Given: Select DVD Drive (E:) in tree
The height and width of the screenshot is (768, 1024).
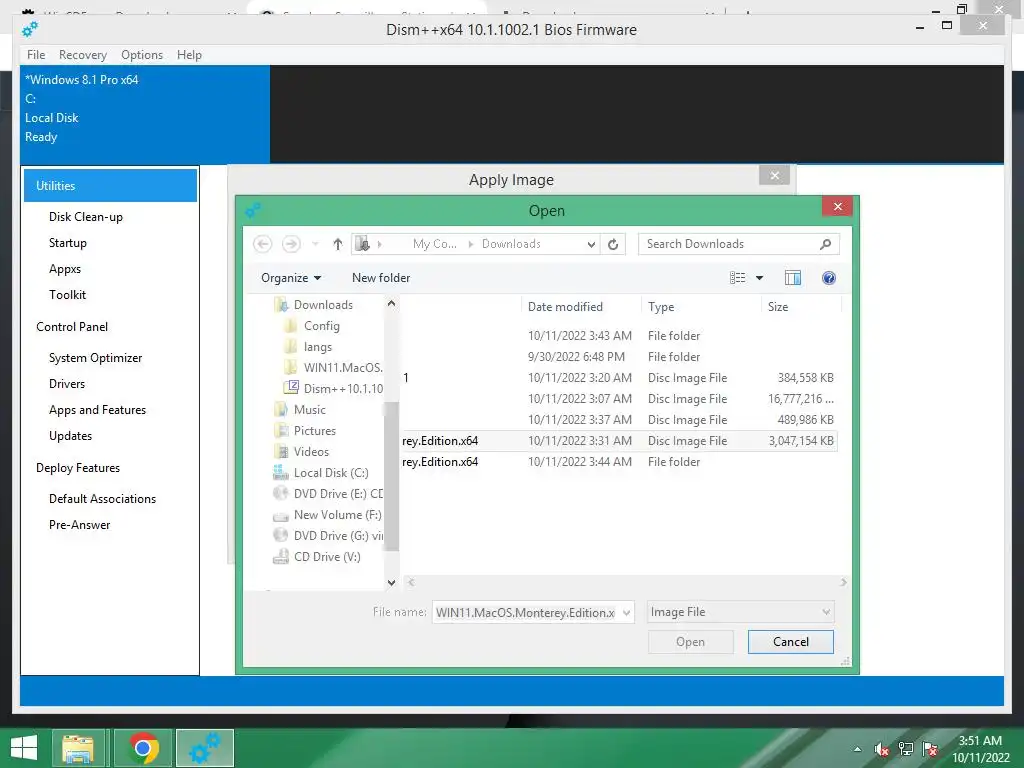Looking at the screenshot, I should 328,494.
